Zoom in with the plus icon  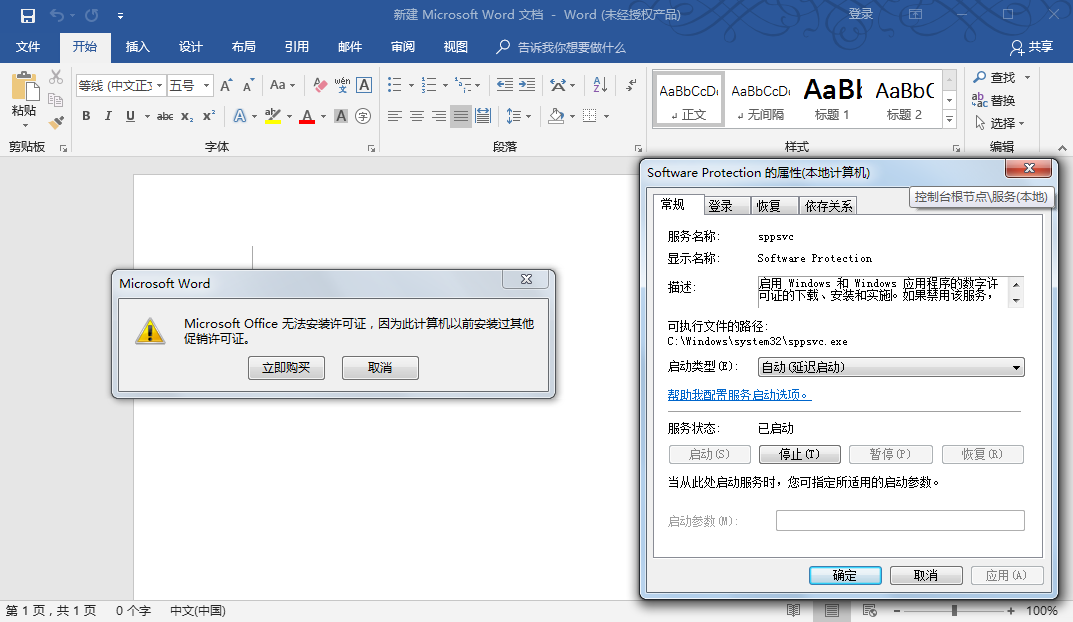pos(1011,610)
